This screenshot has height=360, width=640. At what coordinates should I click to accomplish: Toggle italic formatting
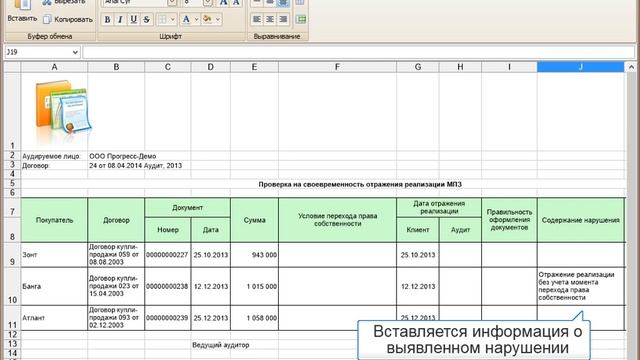pos(120,19)
